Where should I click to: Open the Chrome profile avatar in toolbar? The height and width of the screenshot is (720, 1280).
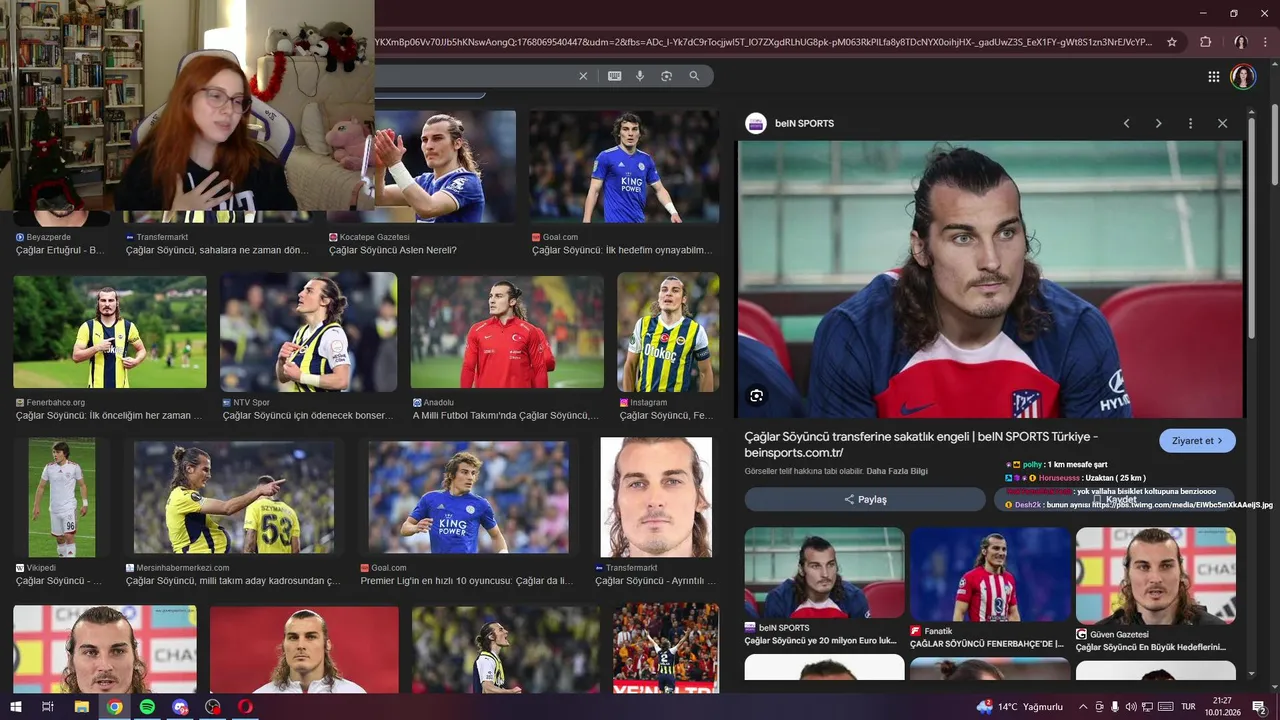click(x=1240, y=42)
